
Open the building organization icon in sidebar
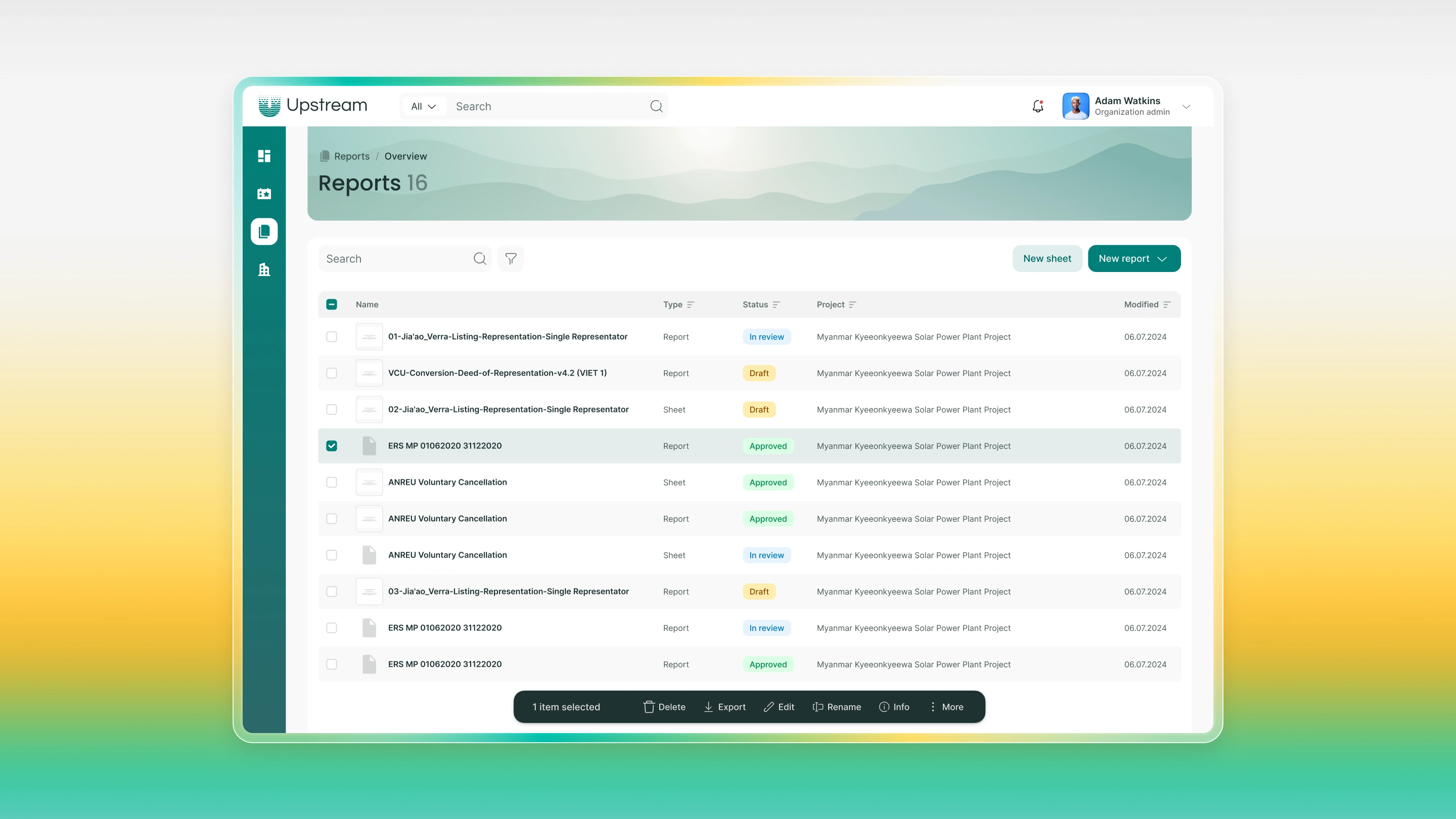tap(264, 269)
